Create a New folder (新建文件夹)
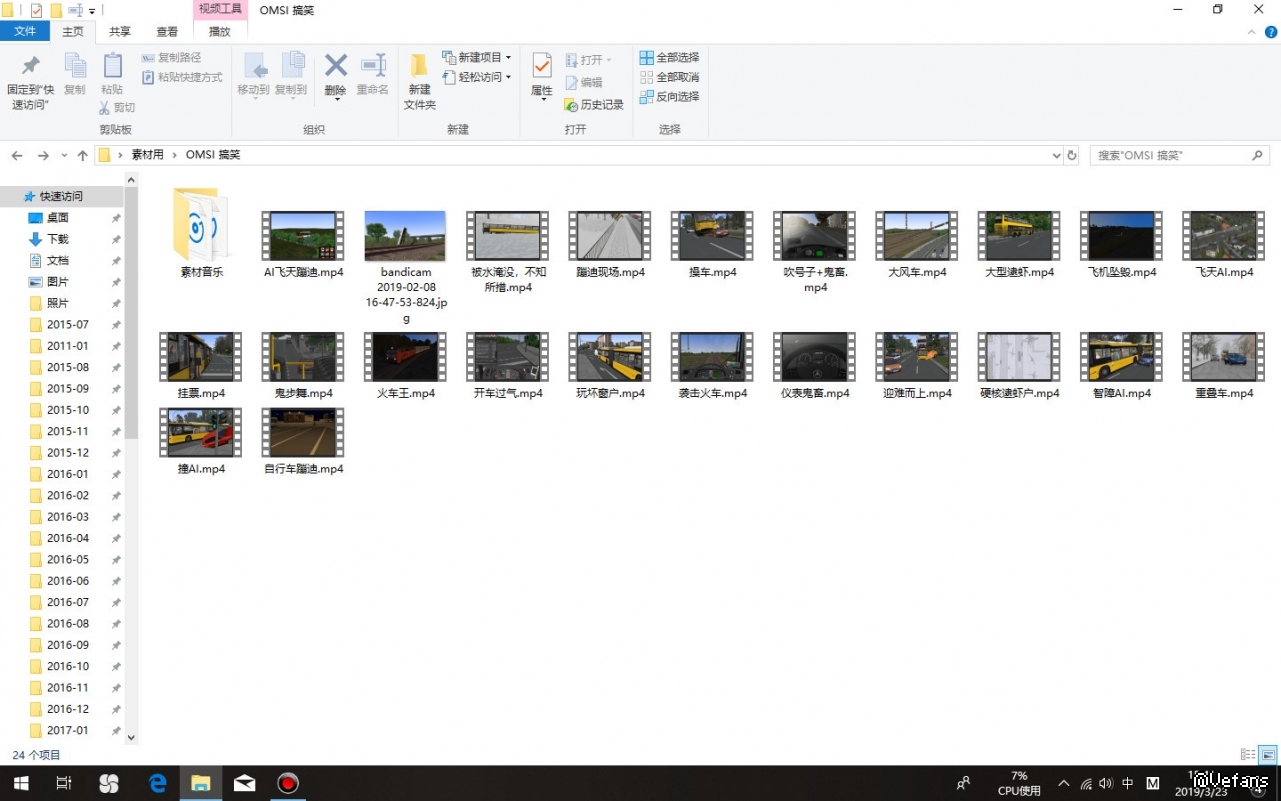The width and height of the screenshot is (1281, 801). [x=420, y=81]
